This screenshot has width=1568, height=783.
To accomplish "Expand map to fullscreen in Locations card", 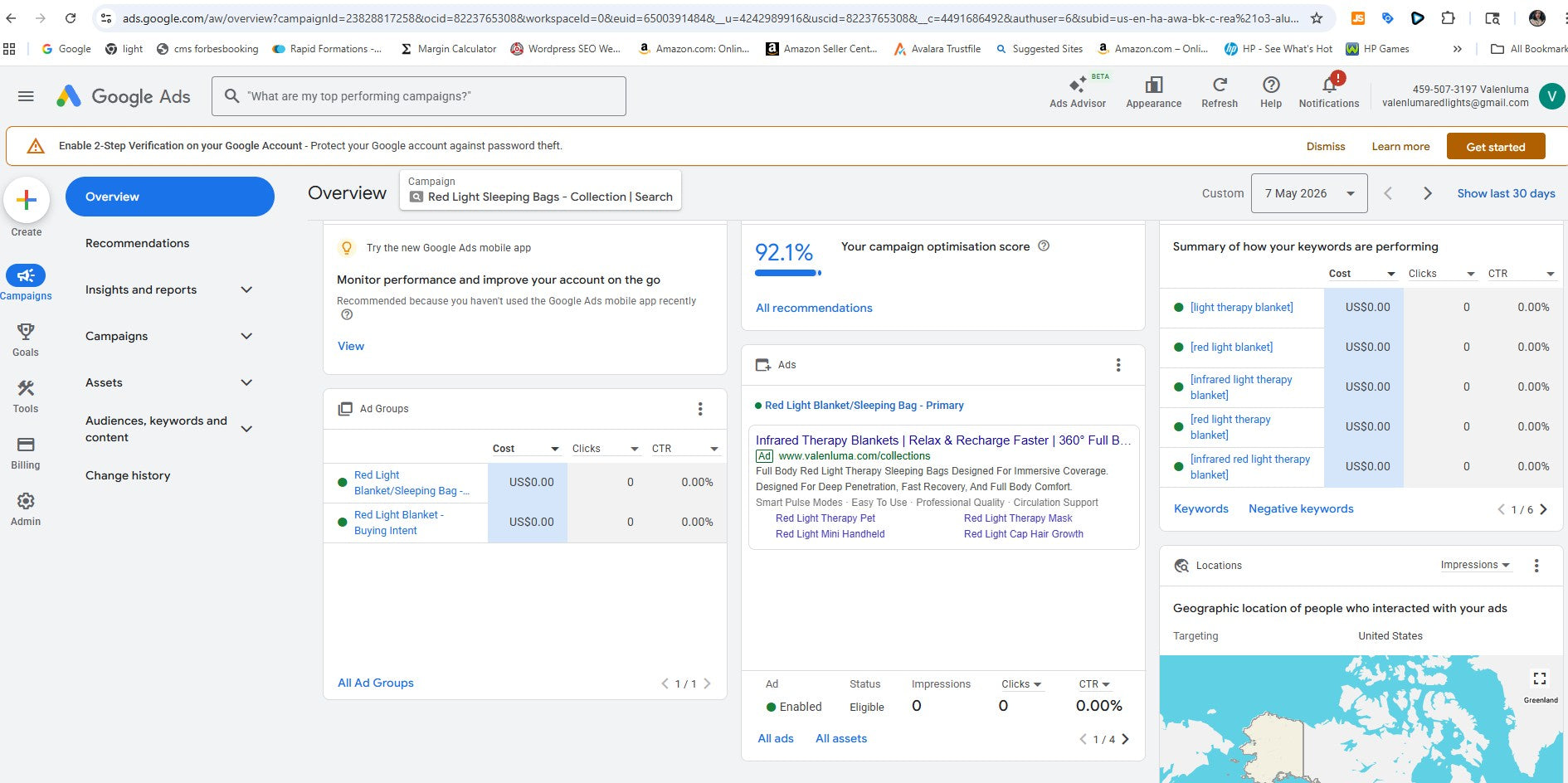I will tap(1539, 678).
